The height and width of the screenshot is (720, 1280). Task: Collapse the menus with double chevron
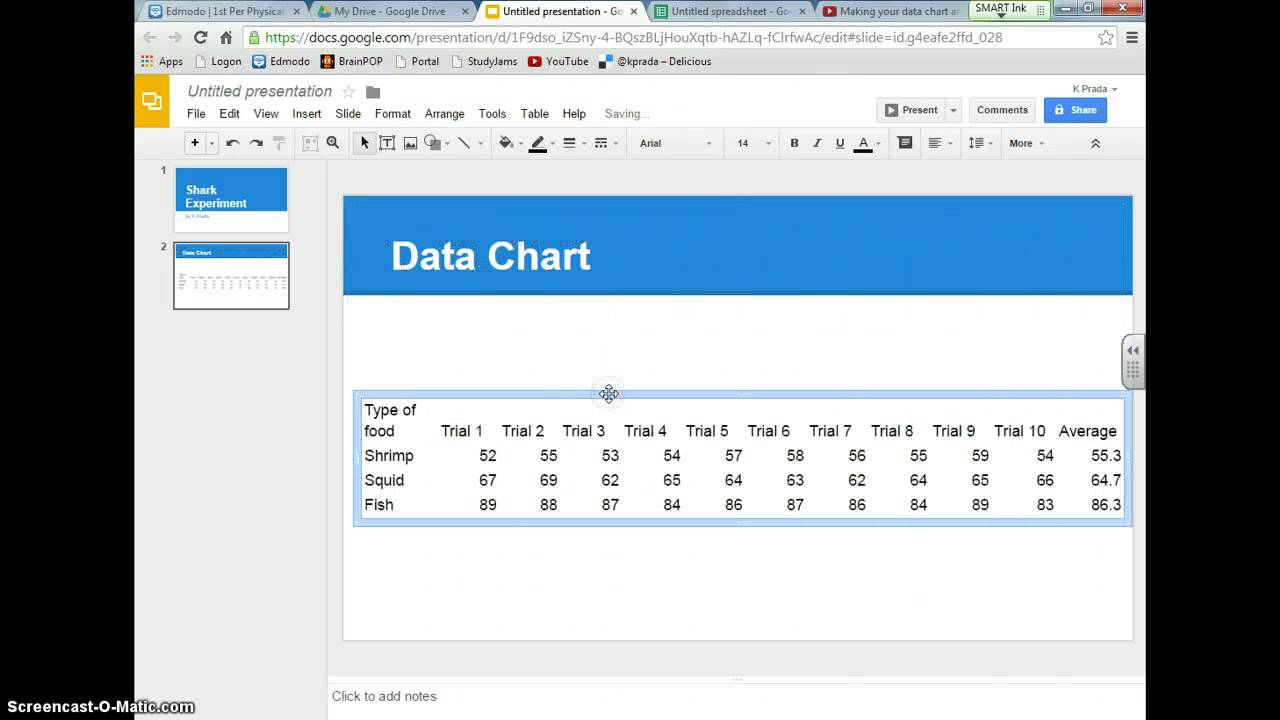[x=1095, y=143]
